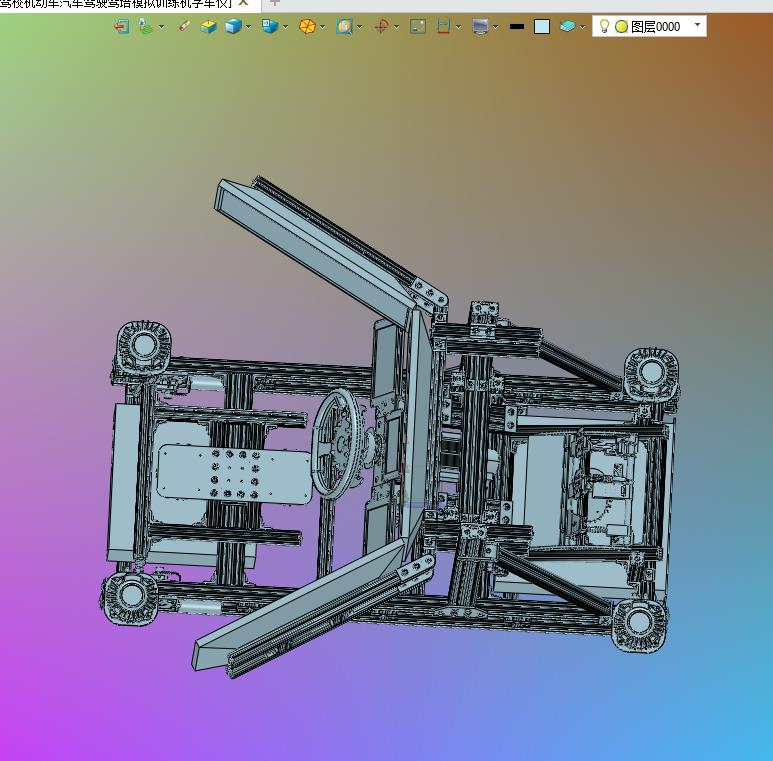This screenshot has height=761, width=773.
Task: Open the 图层0000 layer selector dropdown
Action: 697,25
